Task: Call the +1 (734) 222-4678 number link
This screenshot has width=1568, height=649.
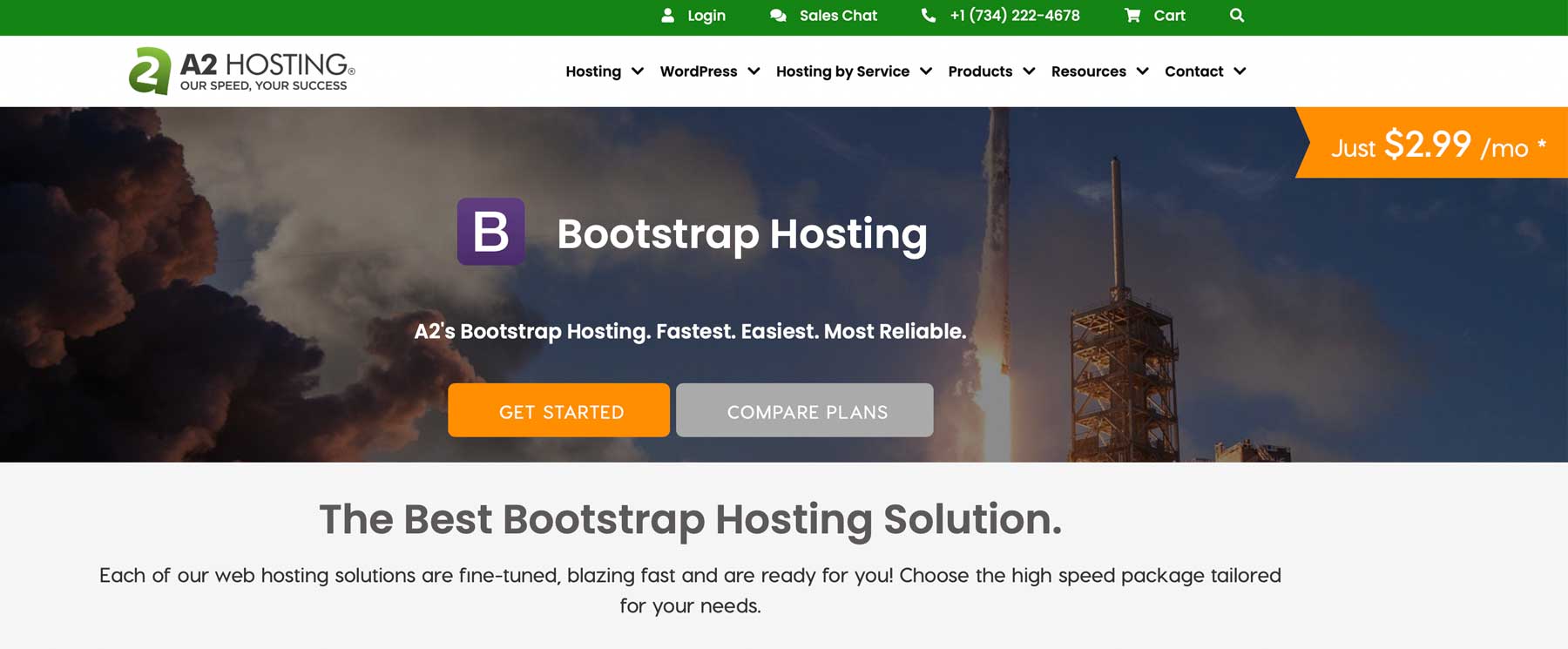Action: 1015,16
